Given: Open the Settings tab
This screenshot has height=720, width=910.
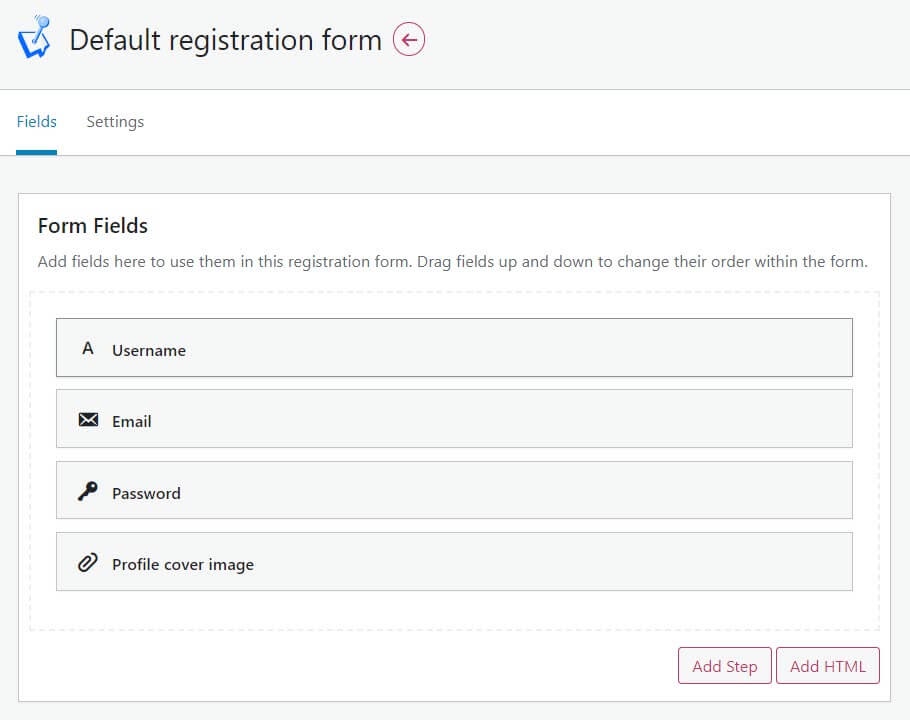Looking at the screenshot, I should [115, 122].
